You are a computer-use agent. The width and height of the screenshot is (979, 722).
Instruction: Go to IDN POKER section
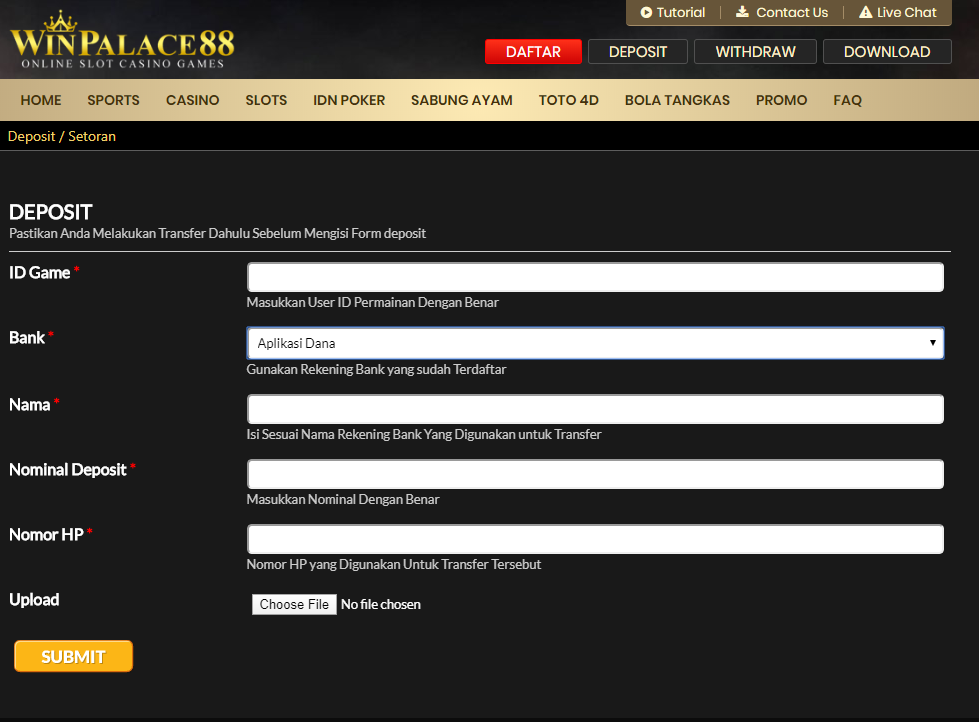pyautogui.click(x=349, y=100)
